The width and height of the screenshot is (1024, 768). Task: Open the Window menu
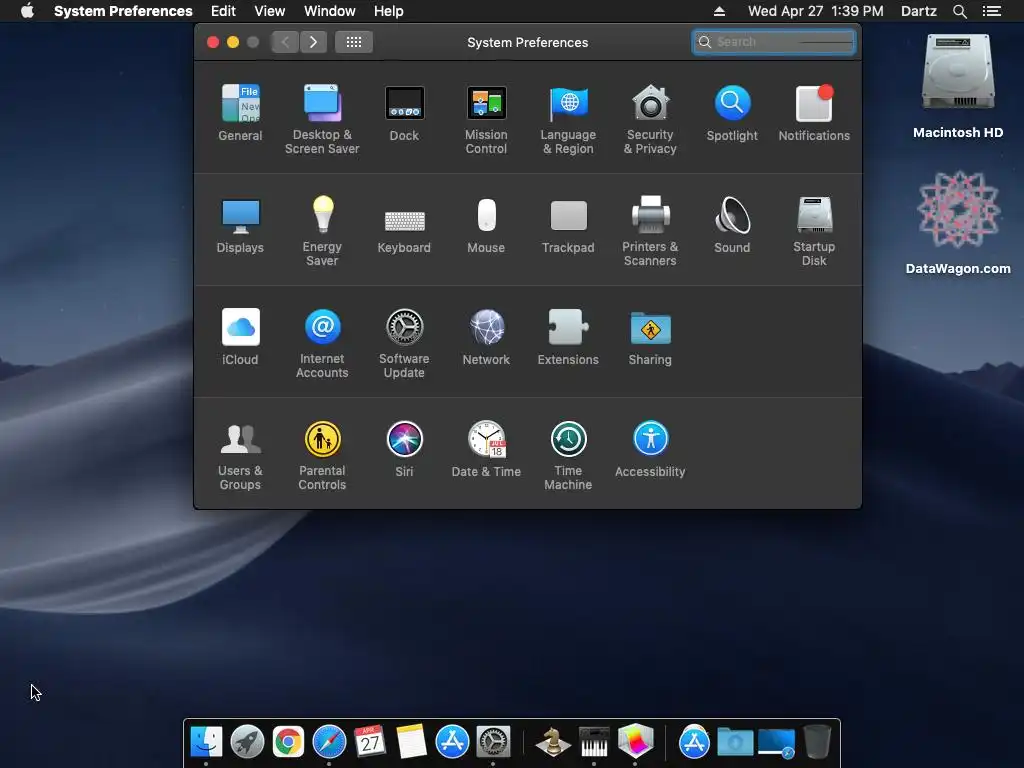pos(330,10)
